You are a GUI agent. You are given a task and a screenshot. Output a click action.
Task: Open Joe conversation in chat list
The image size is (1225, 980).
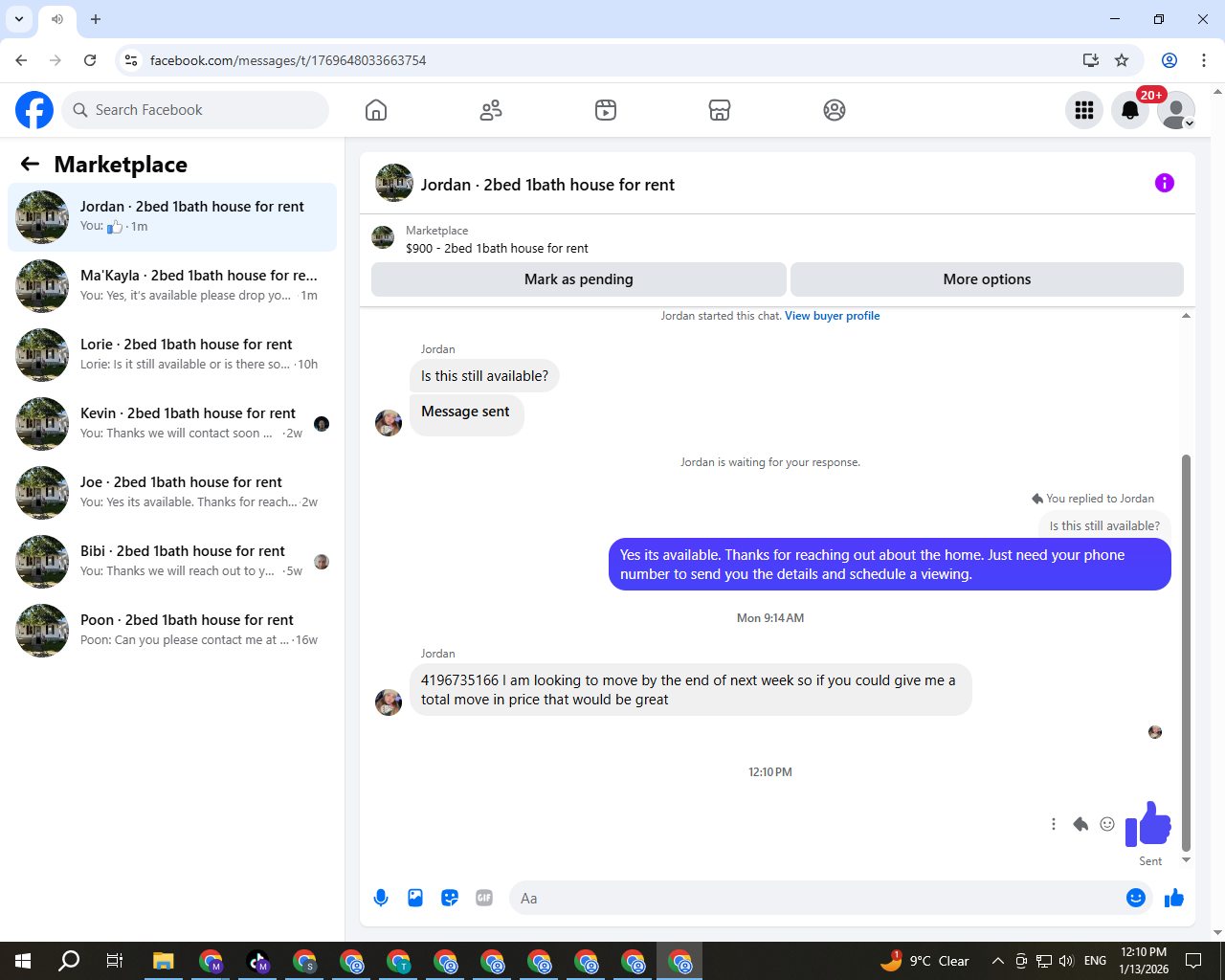(x=172, y=493)
